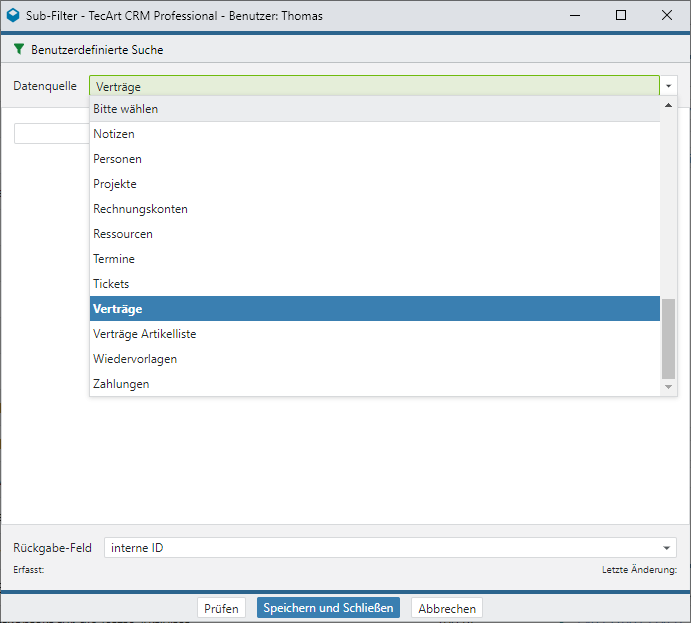Click the Datenquelle combo box field
Viewport: 691px width, 623px height.
pos(374,86)
